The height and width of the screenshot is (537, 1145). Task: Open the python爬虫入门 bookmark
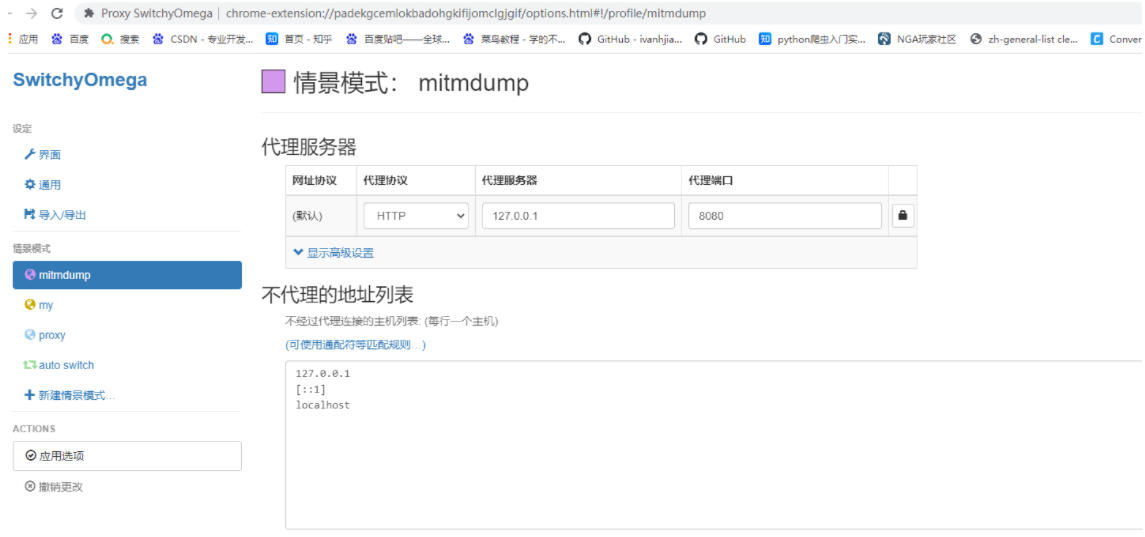coord(812,39)
